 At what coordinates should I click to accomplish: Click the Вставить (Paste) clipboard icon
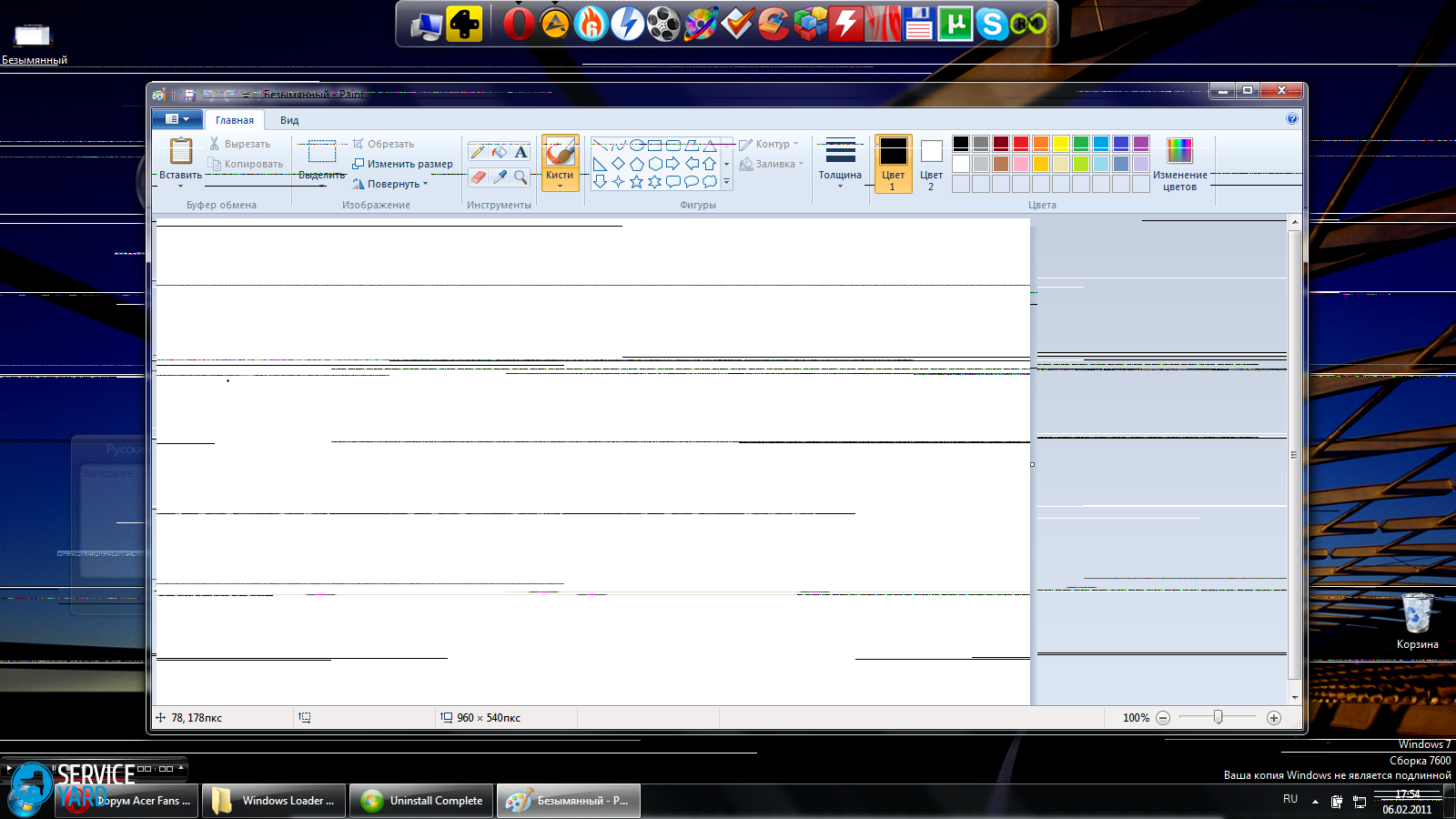(x=181, y=152)
